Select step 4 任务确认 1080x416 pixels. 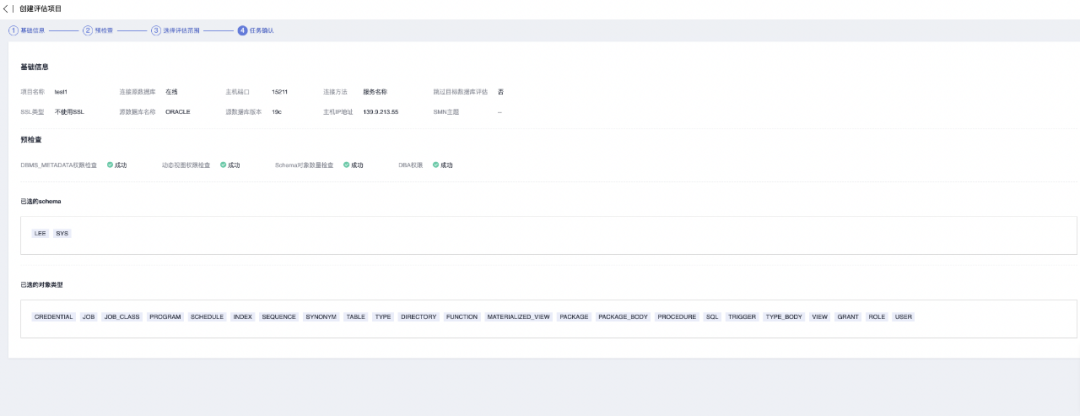coord(256,31)
